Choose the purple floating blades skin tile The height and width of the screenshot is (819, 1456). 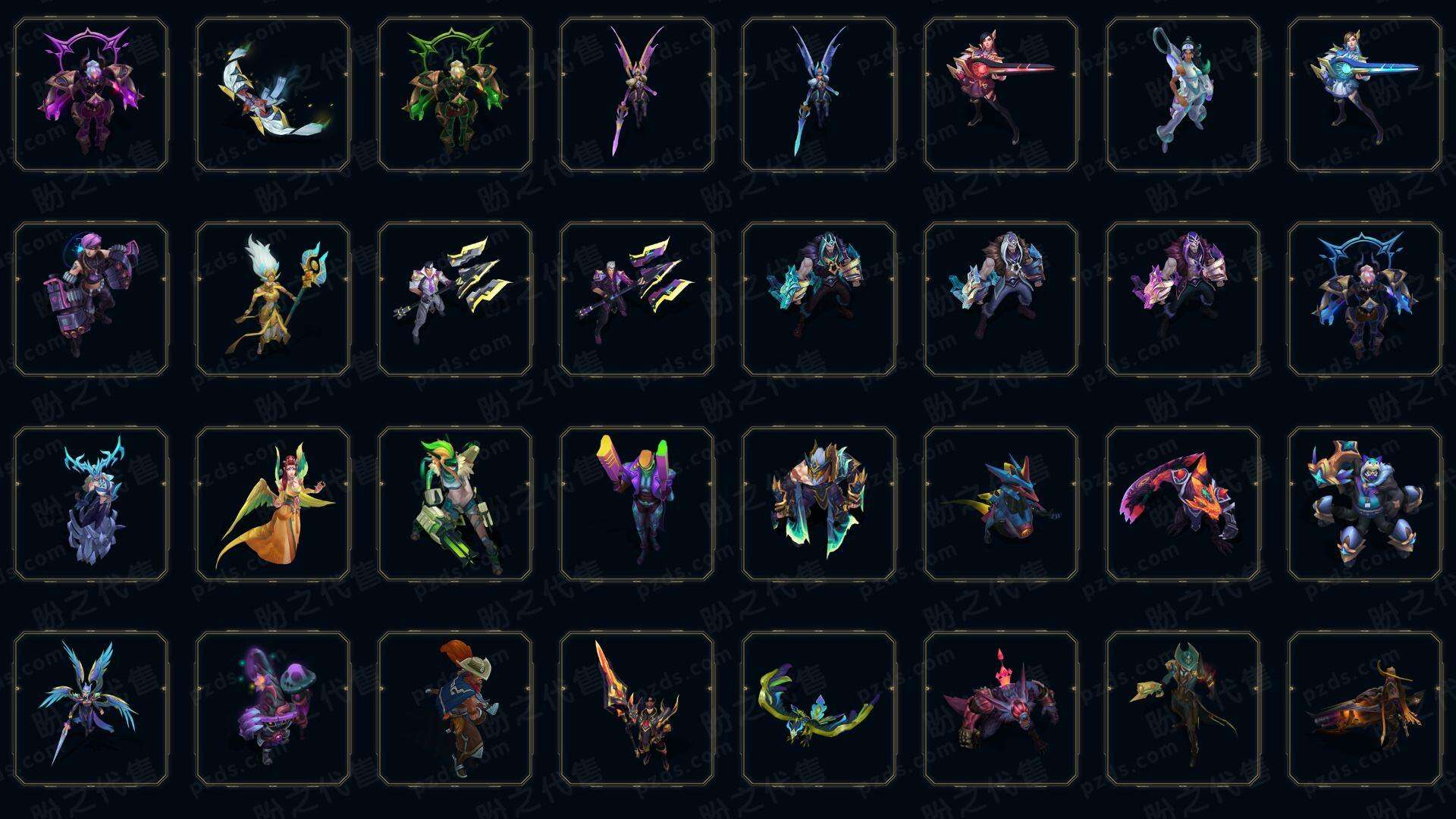[637, 299]
